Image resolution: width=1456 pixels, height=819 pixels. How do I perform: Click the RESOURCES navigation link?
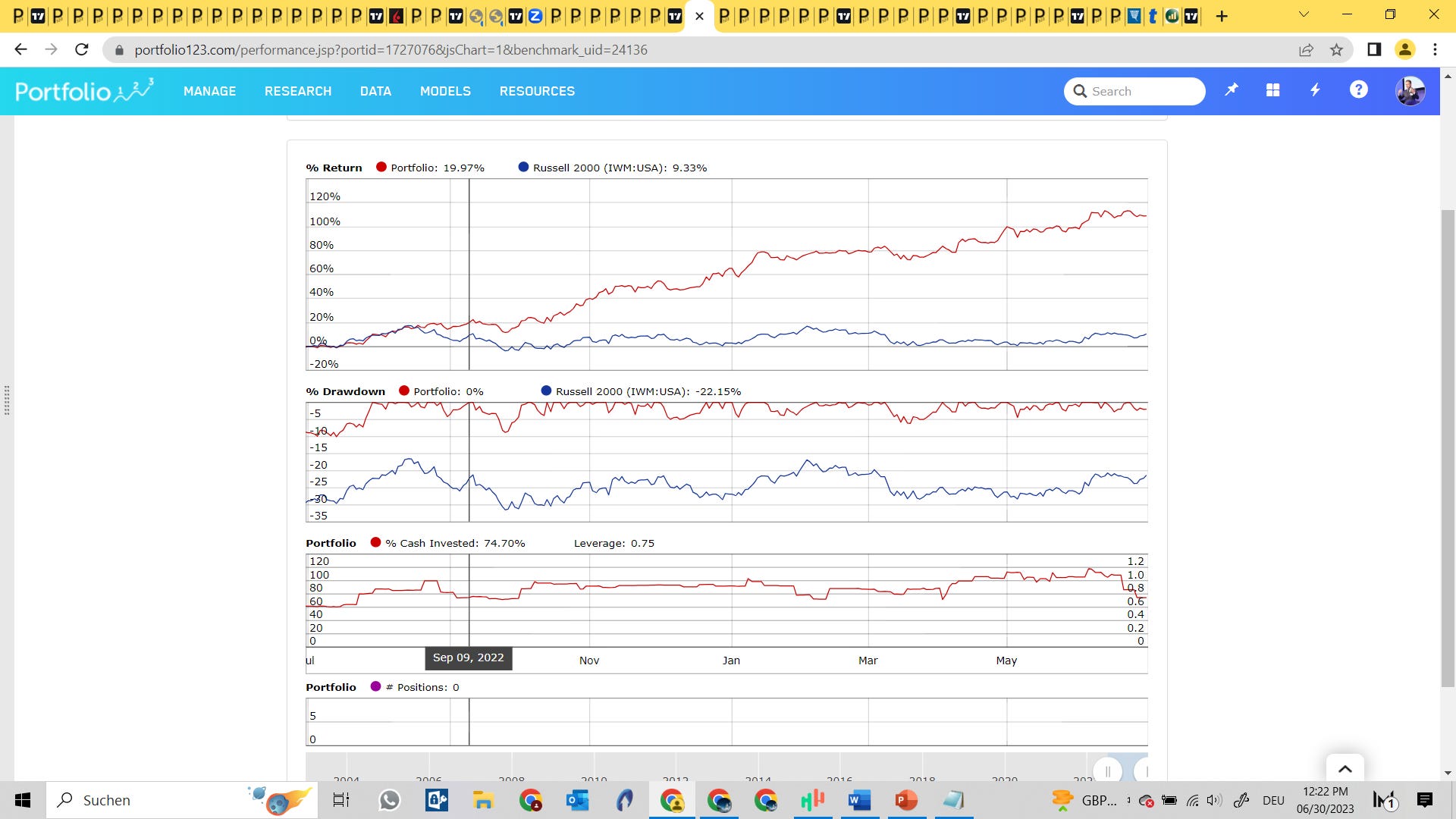[537, 91]
